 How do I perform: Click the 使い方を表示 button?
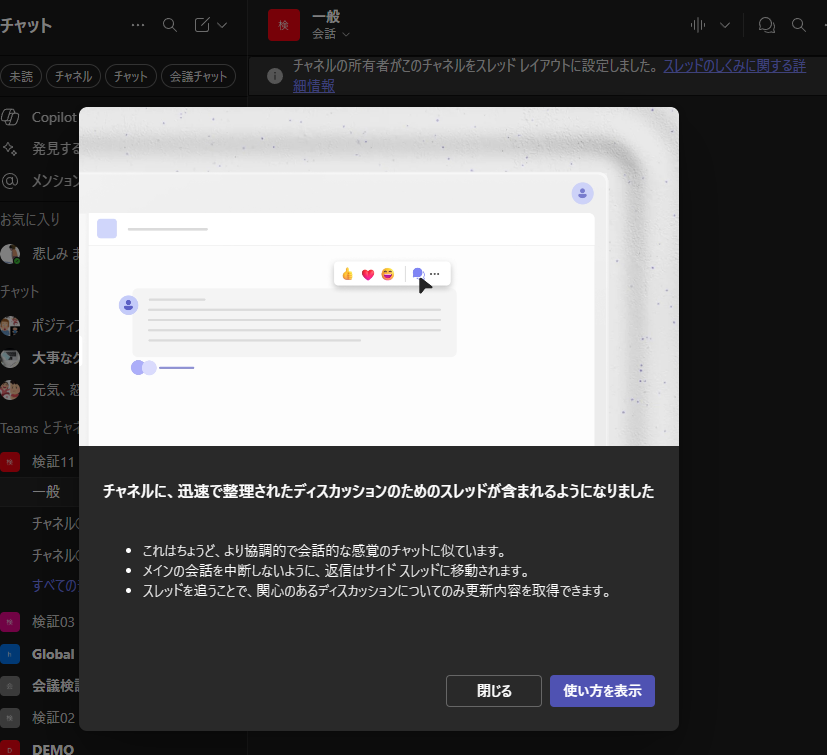coord(602,691)
